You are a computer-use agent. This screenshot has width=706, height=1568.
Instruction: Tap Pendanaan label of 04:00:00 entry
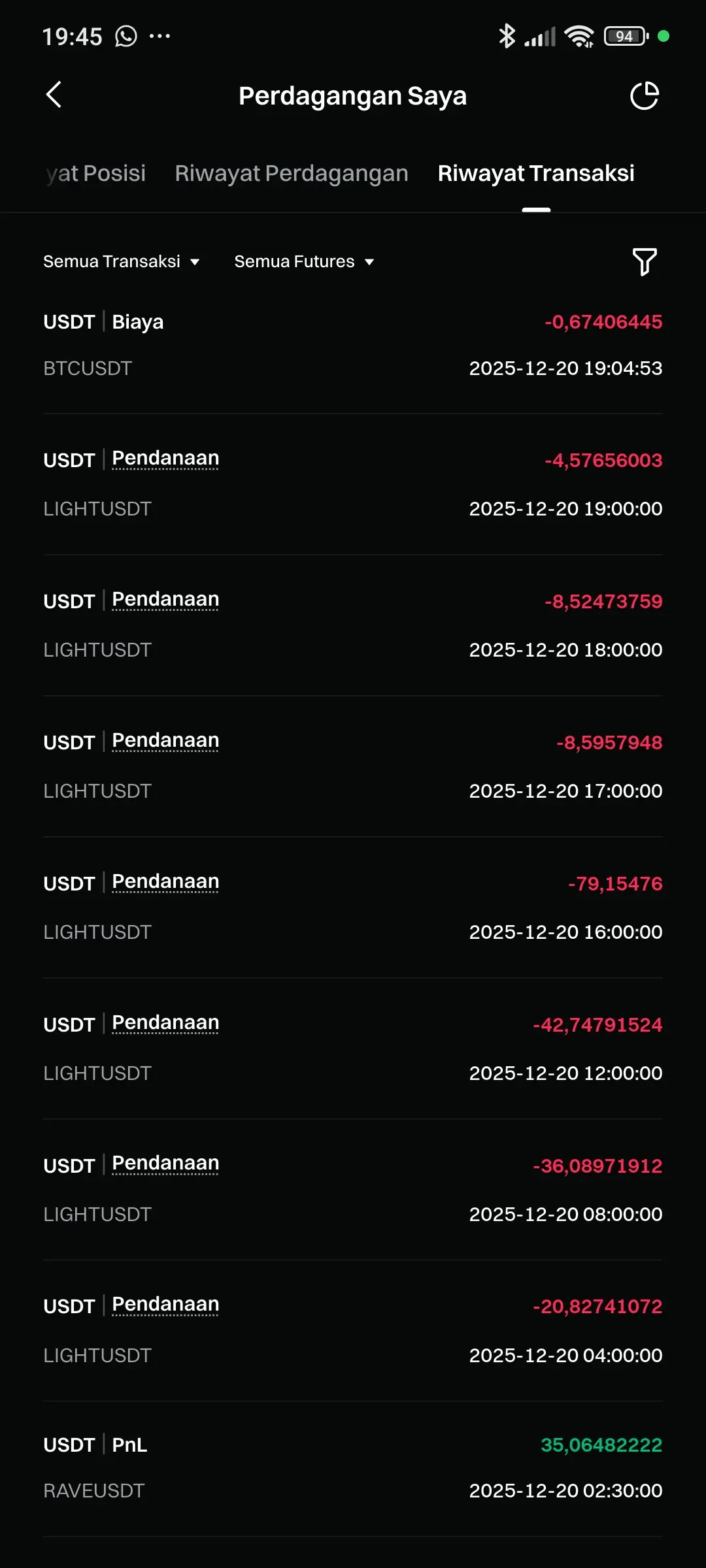point(165,1305)
